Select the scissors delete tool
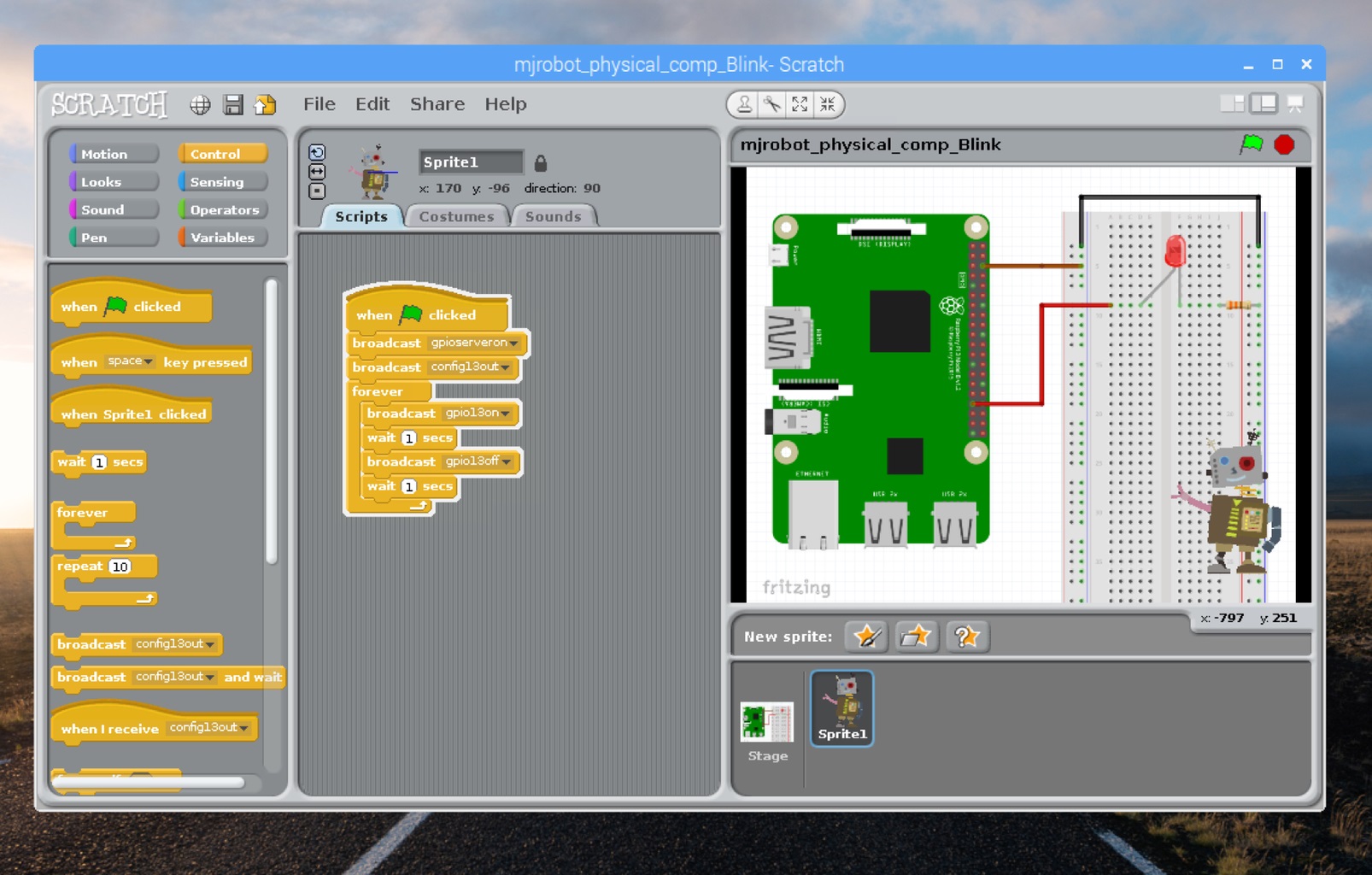1372x875 pixels. pos(771,104)
